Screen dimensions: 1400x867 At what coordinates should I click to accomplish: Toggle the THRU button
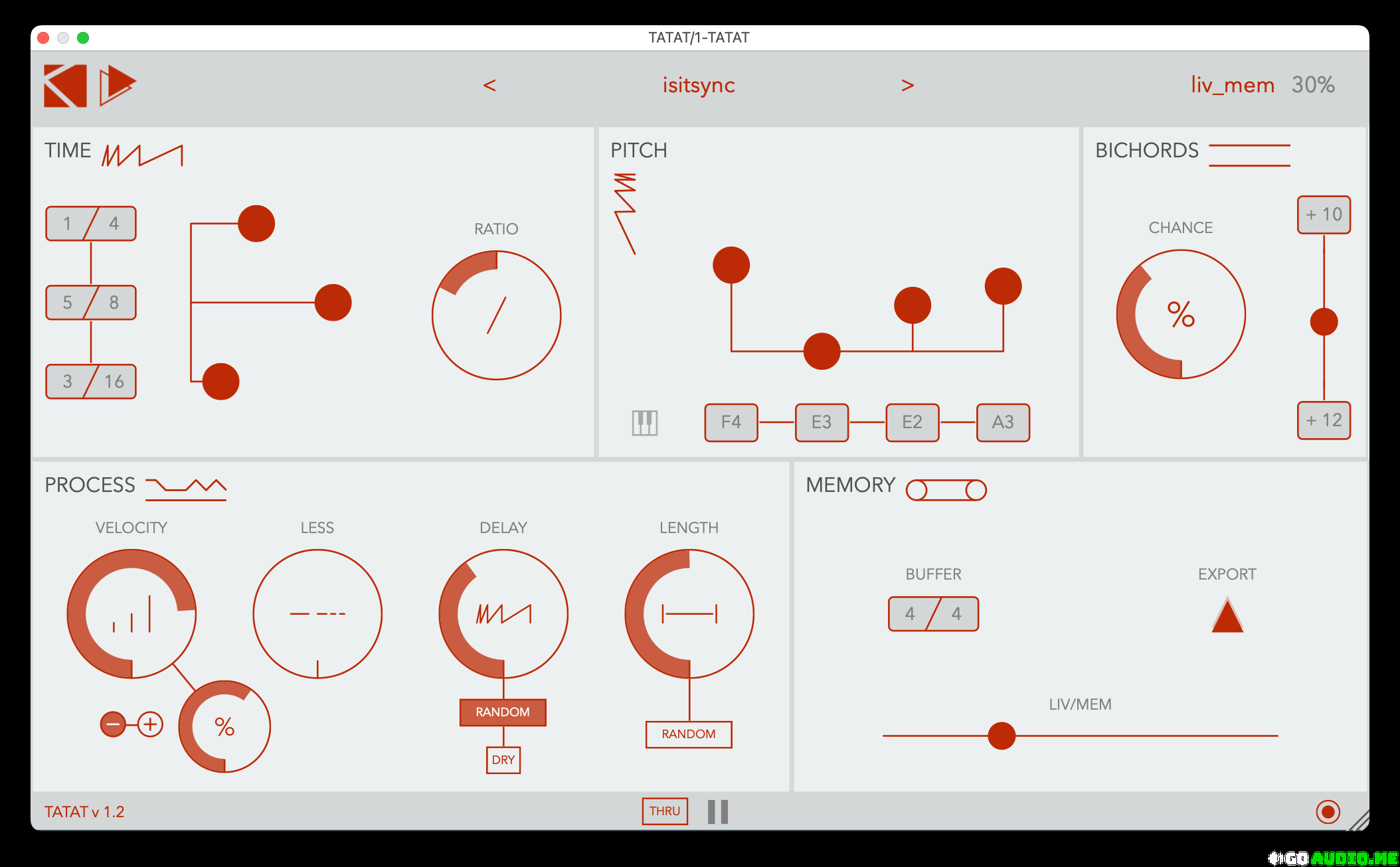pyautogui.click(x=665, y=811)
